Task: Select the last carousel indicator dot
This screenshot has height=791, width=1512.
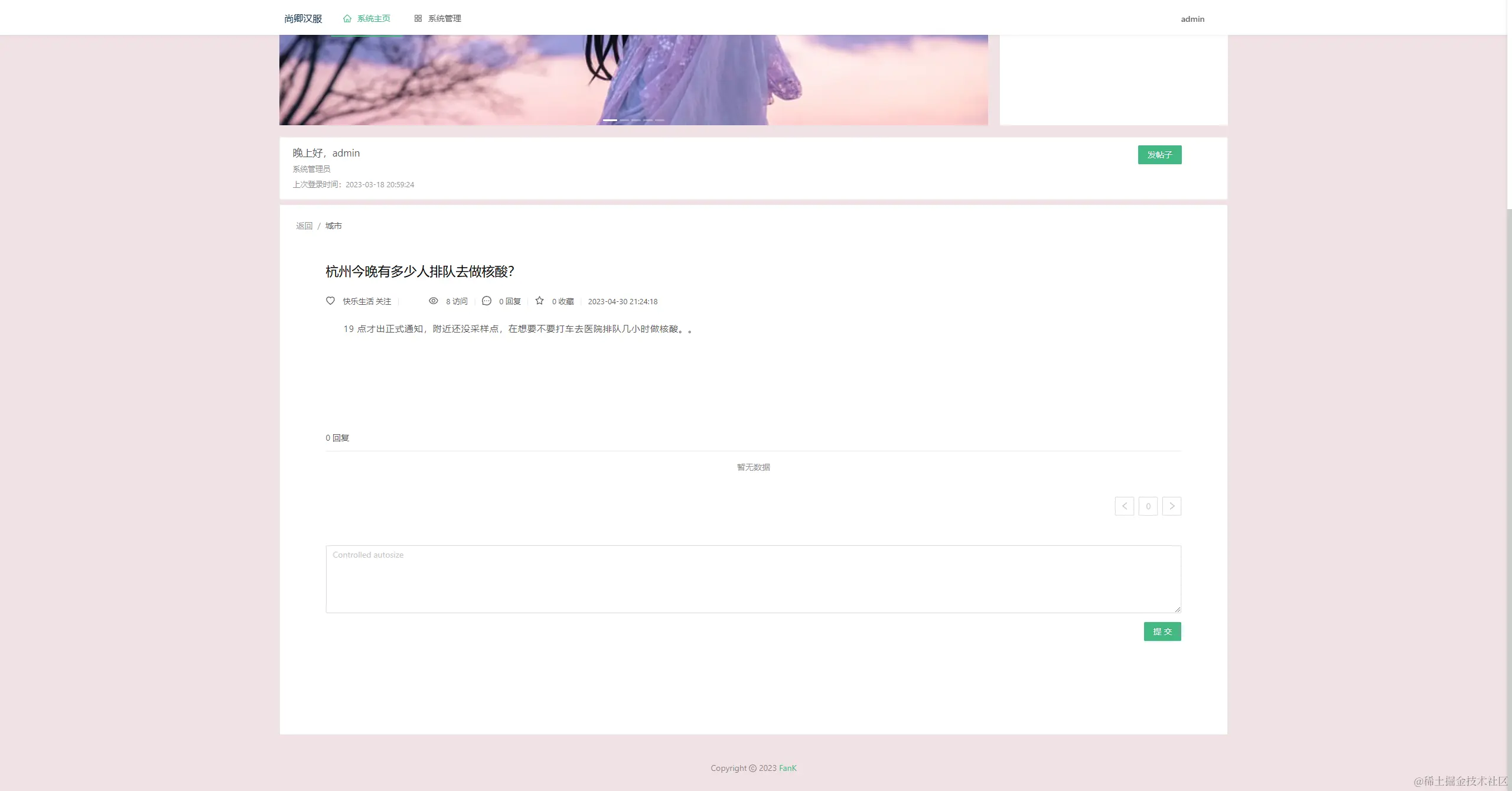Action: pyautogui.click(x=660, y=120)
